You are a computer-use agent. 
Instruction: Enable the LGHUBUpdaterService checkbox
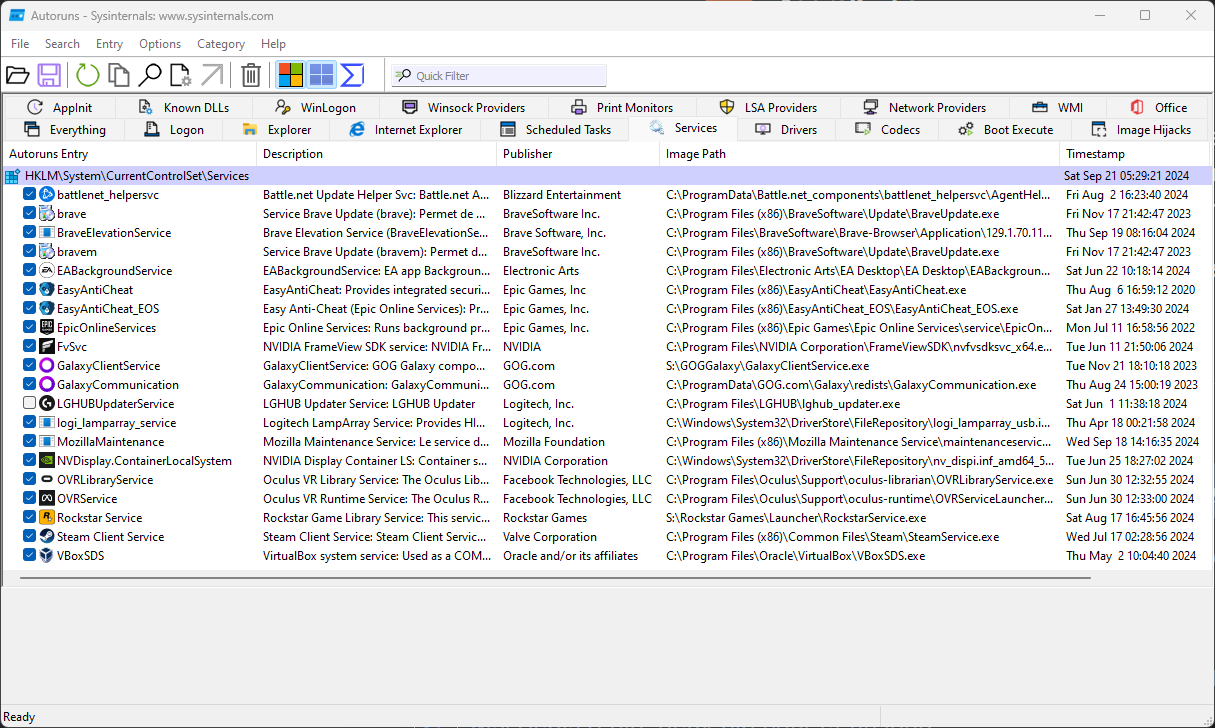29,404
